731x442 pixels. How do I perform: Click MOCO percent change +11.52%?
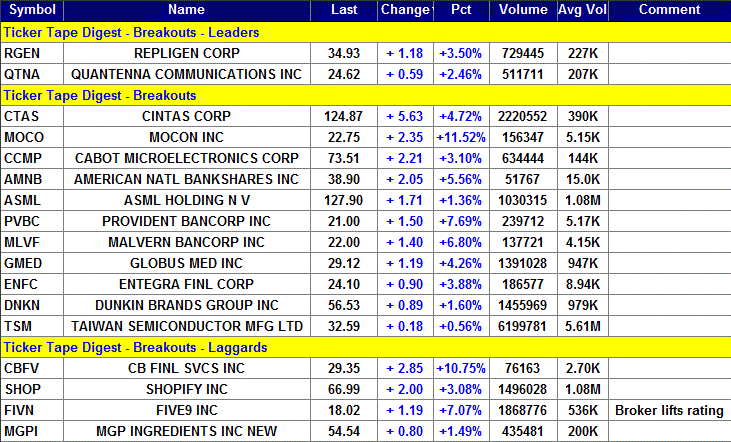(461, 137)
